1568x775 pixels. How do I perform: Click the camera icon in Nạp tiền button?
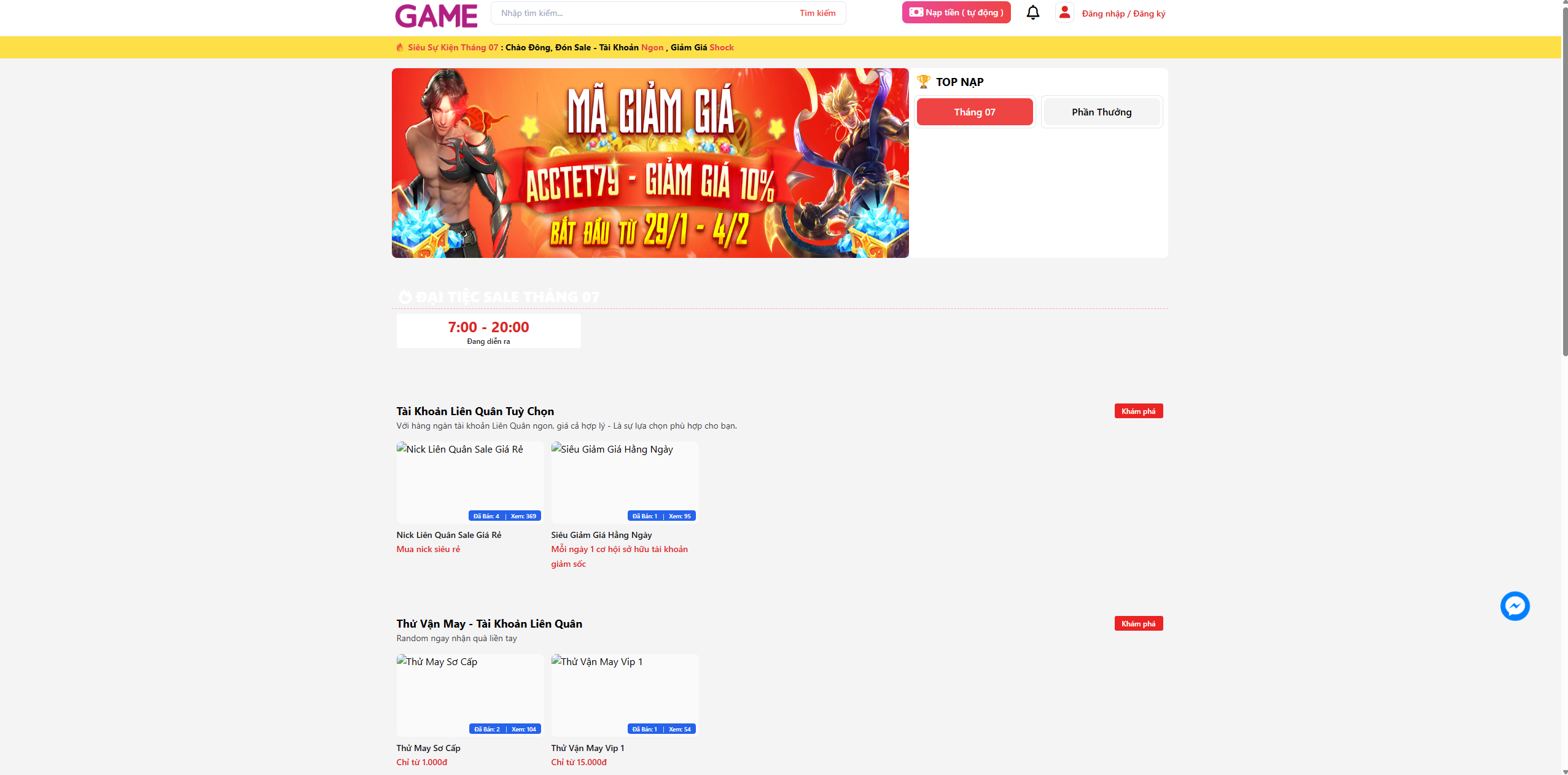point(918,12)
